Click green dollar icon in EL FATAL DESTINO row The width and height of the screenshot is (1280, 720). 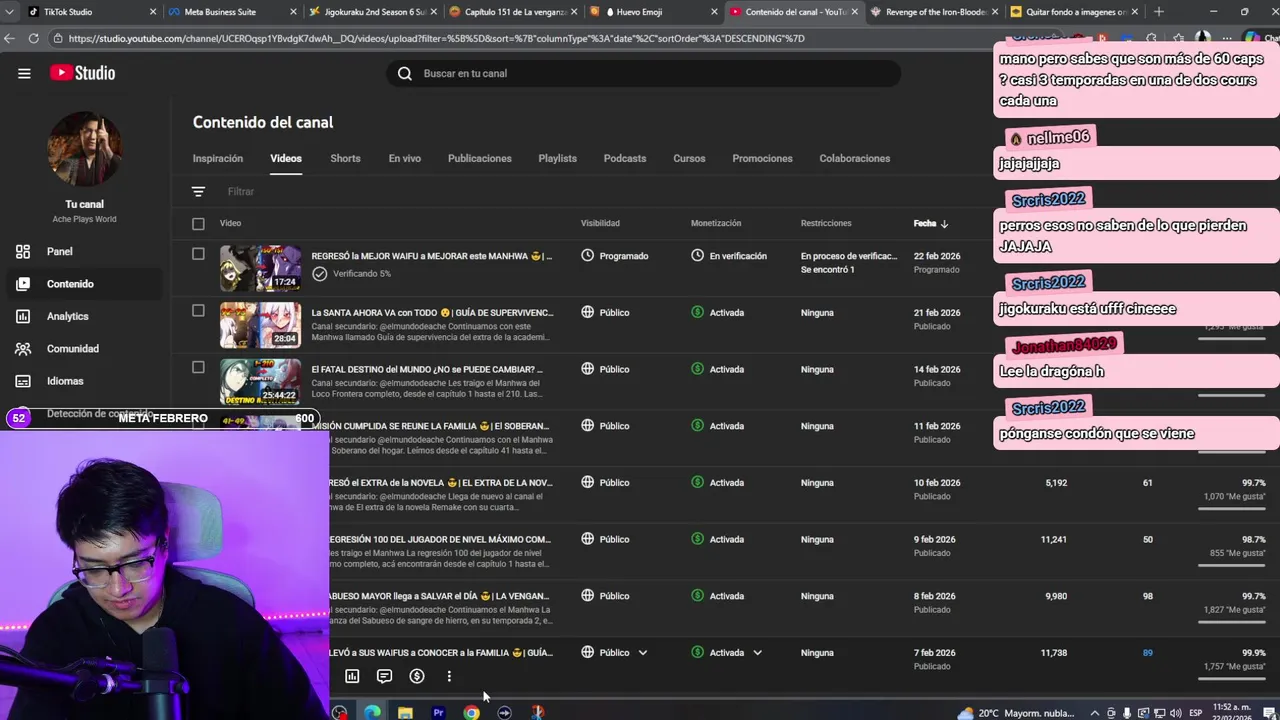pos(697,369)
